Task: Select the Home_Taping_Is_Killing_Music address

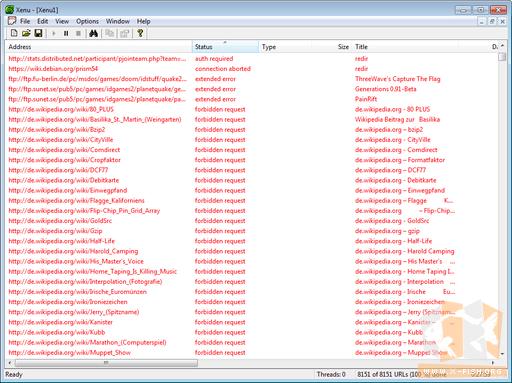Action: click(93, 271)
